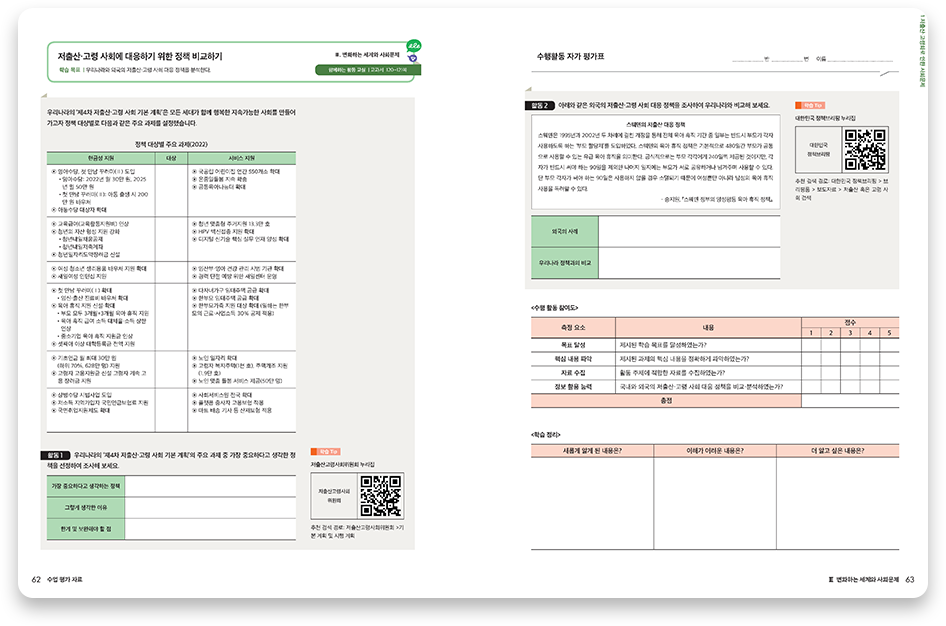Click the '가장 중요하다고 생각하는 정책' row label
The height and width of the screenshot is (626, 946).
pos(86,486)
